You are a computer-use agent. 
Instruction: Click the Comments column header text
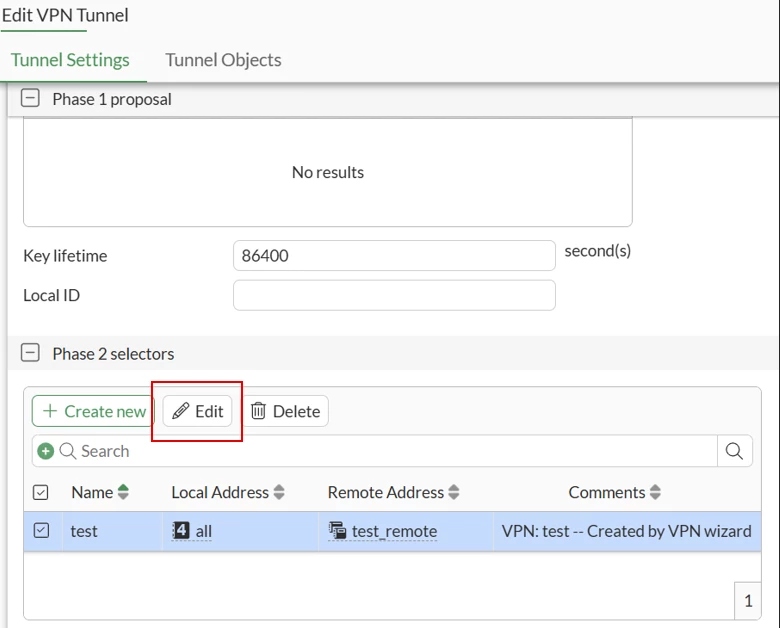[x=607, y=492]
